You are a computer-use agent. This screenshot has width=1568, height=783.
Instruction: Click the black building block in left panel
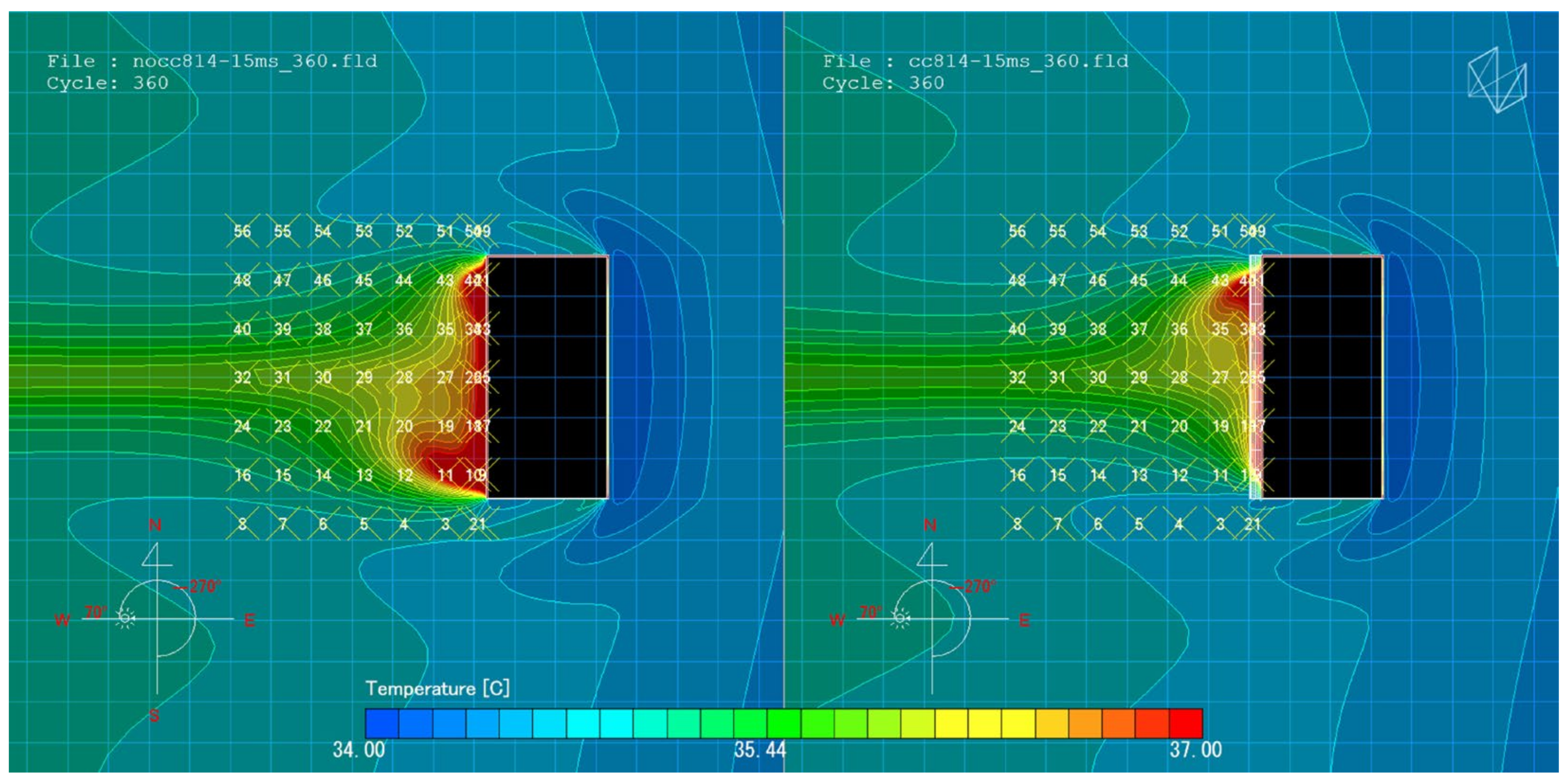547,377
